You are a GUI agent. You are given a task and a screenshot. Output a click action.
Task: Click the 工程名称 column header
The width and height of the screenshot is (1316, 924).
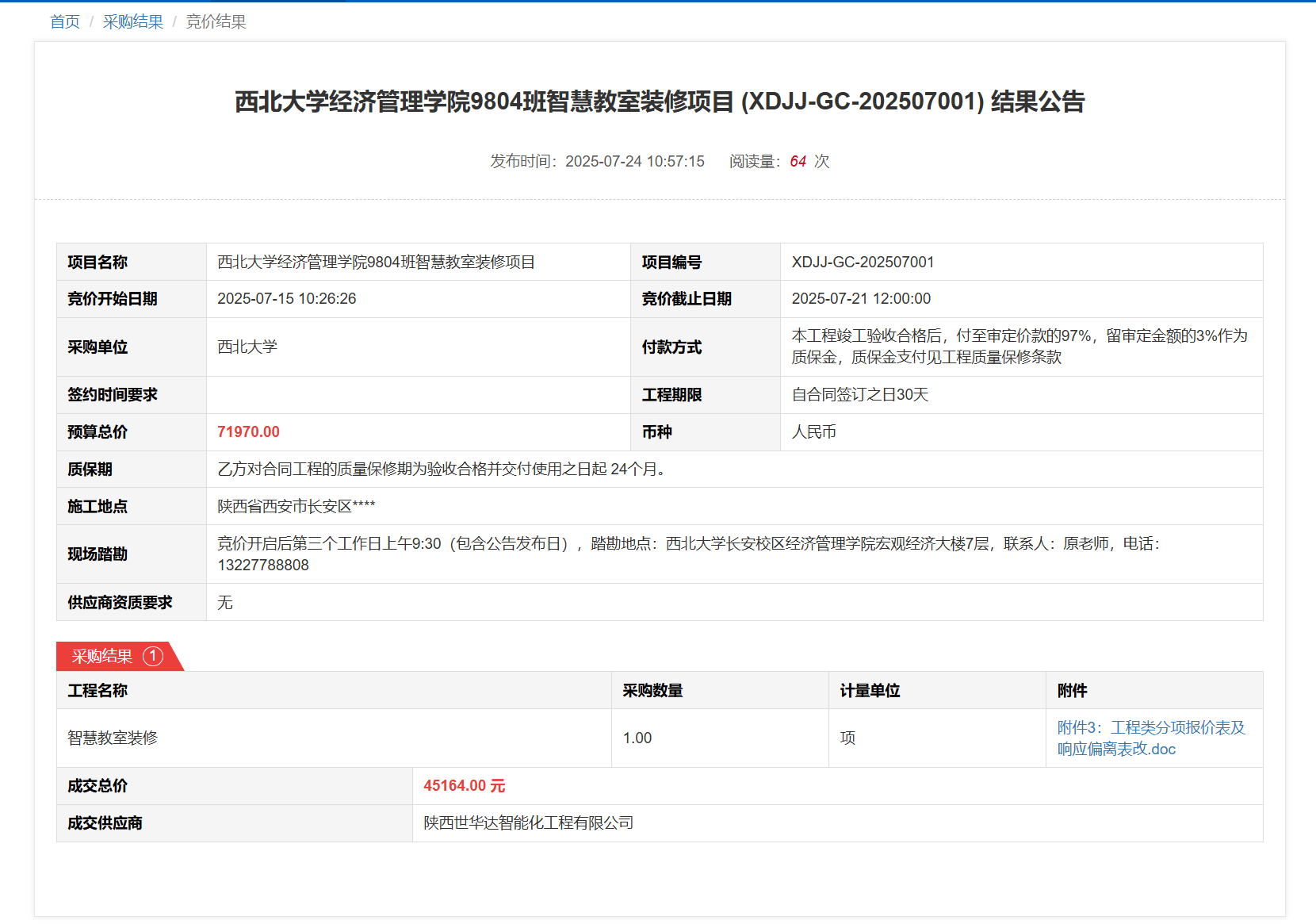98,691
